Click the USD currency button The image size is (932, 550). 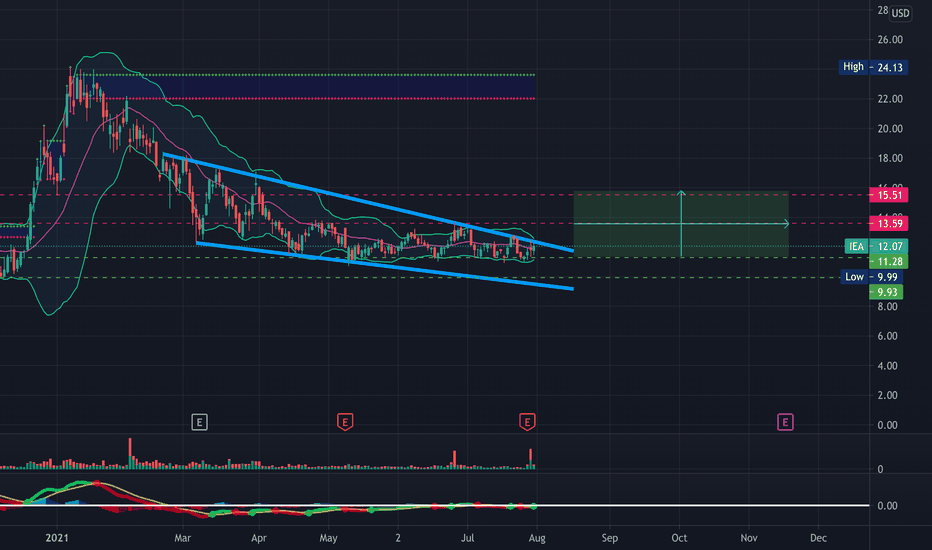[900, 13]
